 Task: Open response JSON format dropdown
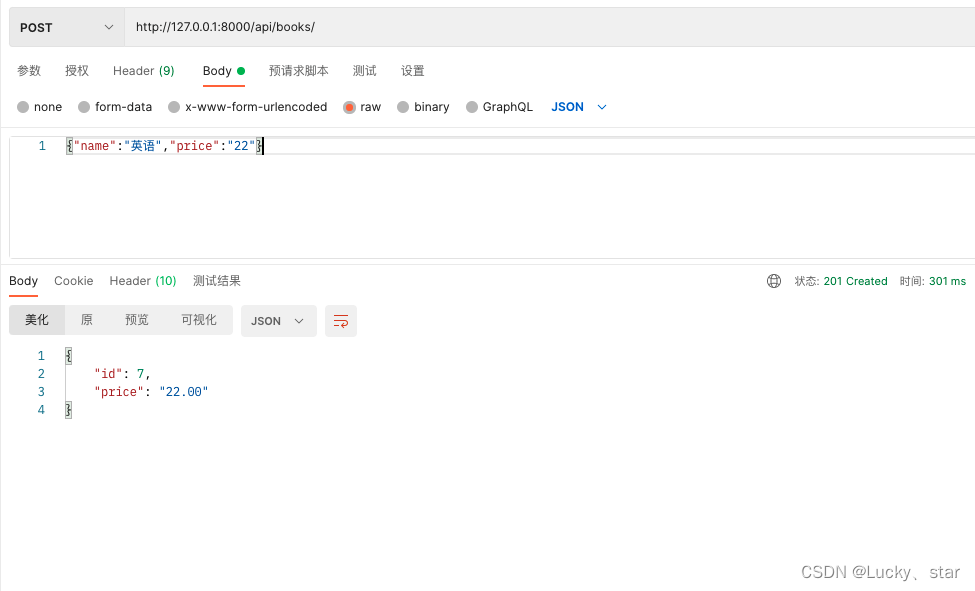pos(279,321)
